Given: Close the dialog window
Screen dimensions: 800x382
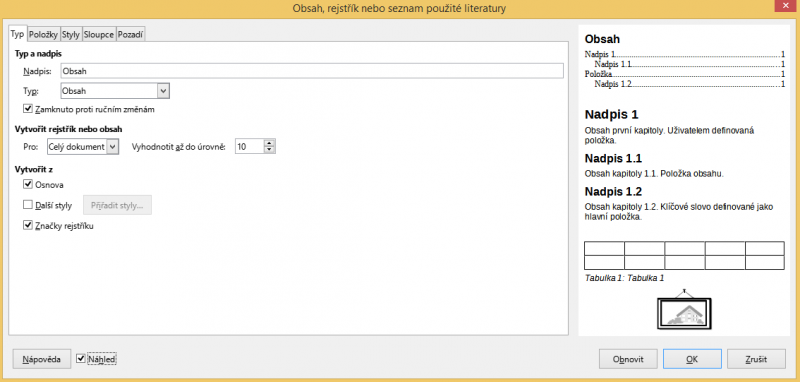Looking at the screenshot, I should (786, 5).
